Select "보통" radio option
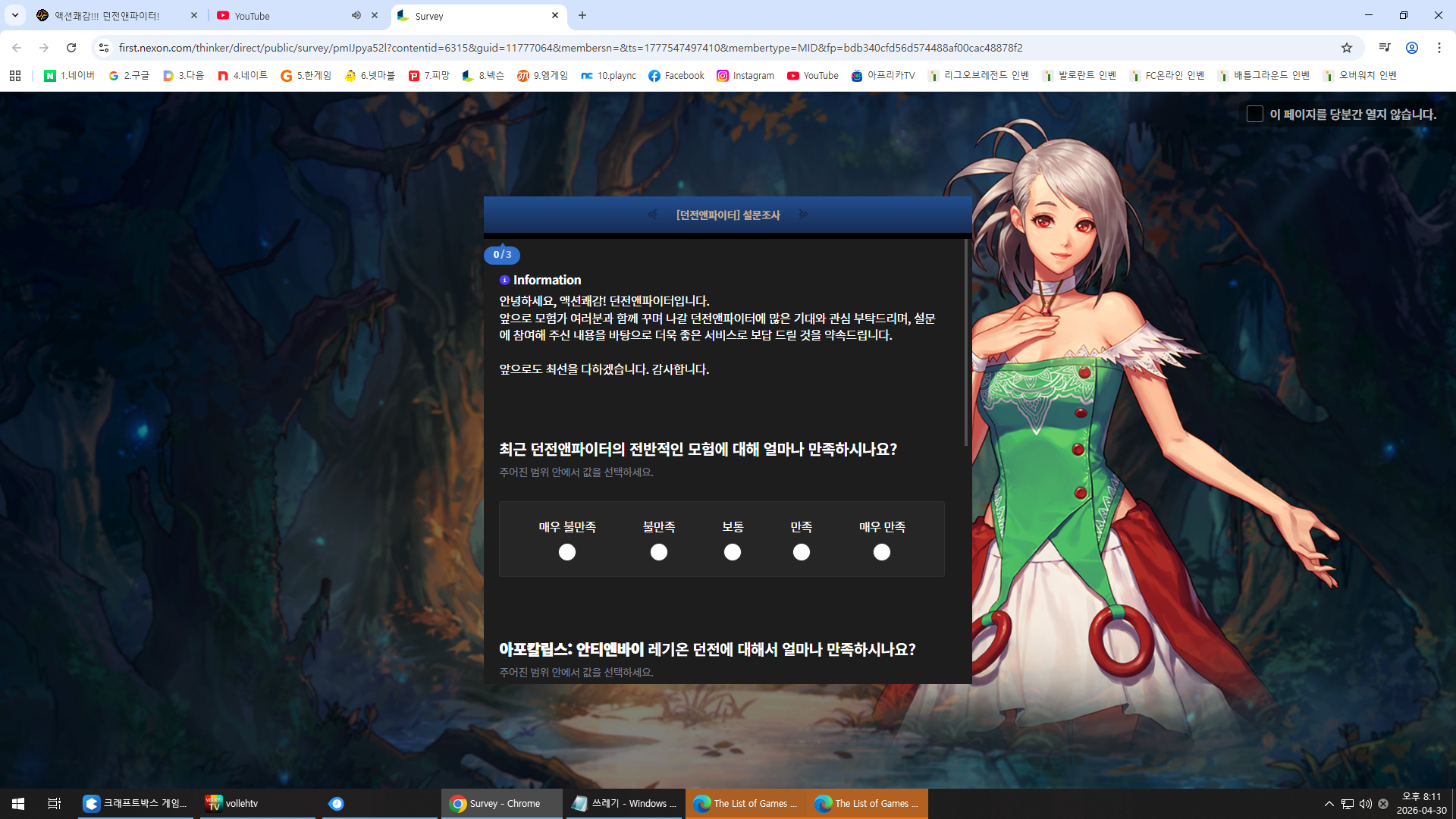Viewport: 1456px width, 819px height. [732, 552]
